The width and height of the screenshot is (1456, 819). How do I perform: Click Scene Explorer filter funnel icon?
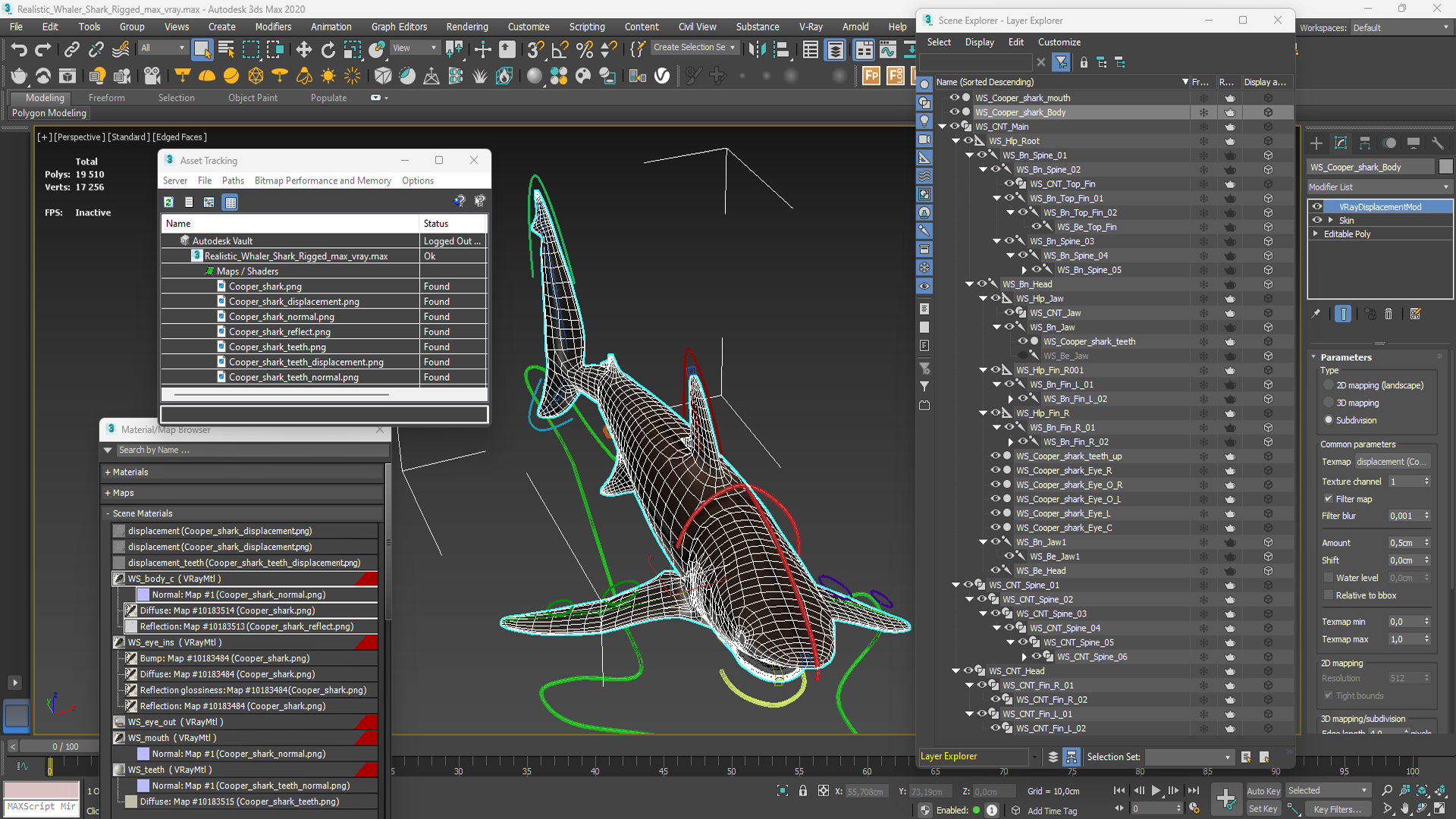click(1061, 62)
